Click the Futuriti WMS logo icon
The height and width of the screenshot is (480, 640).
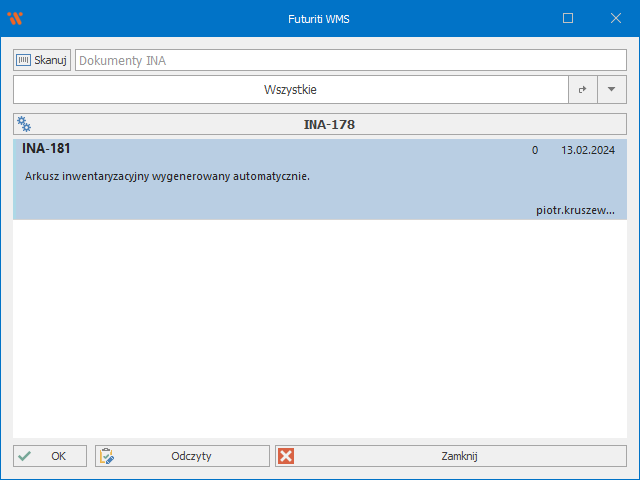(14, 18)
